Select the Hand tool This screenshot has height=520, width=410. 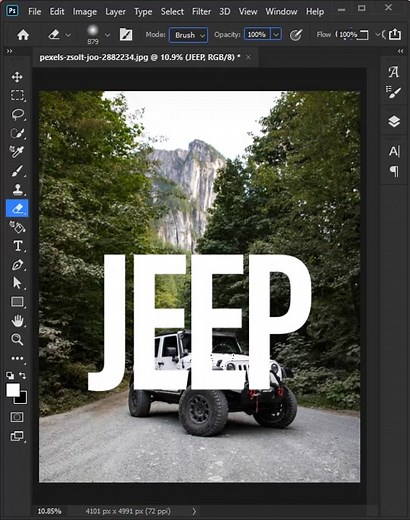[x=17, y=321]
